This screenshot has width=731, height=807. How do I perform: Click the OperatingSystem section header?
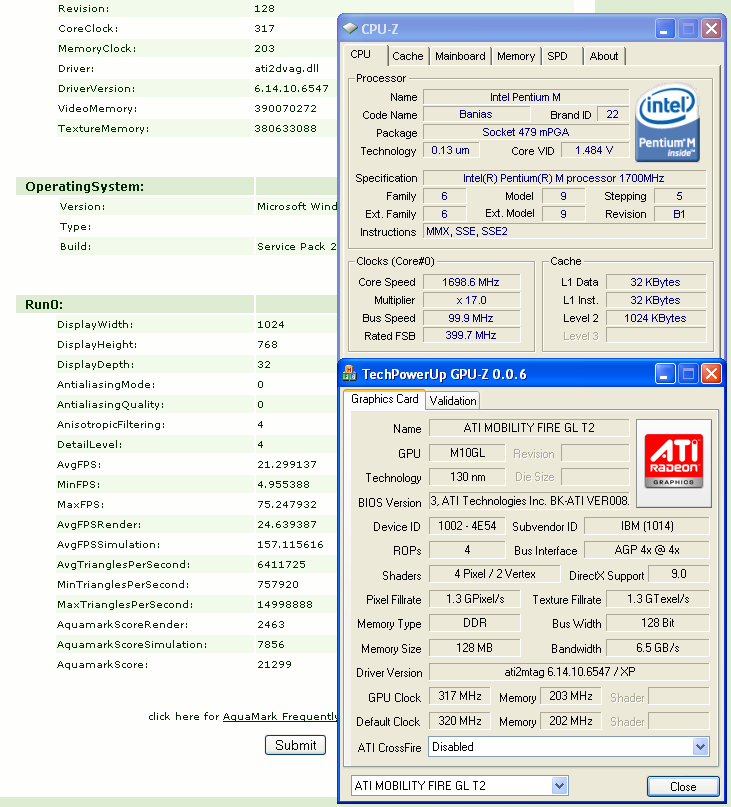[84, 186]
